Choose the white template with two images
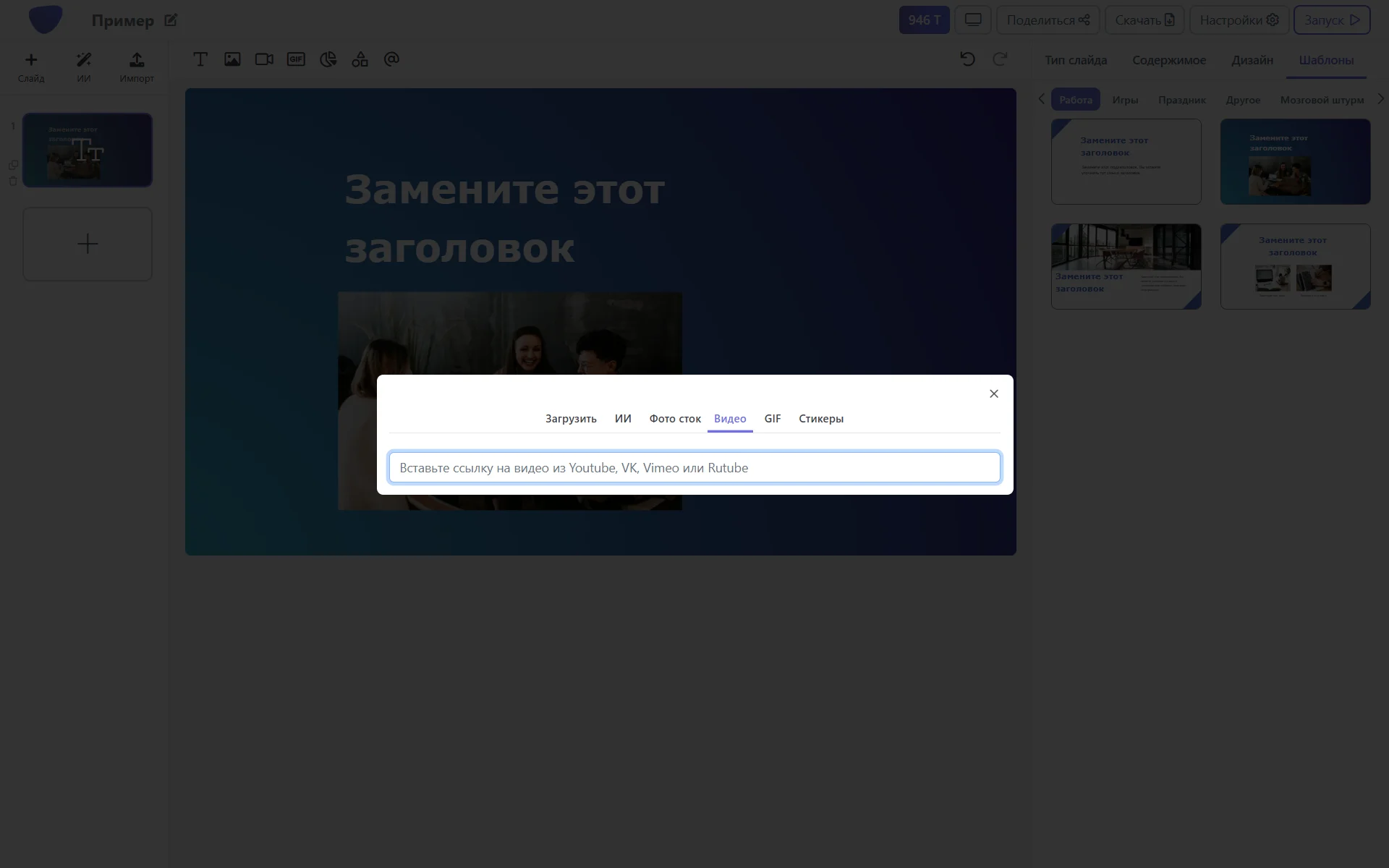 coord(1295,266)
